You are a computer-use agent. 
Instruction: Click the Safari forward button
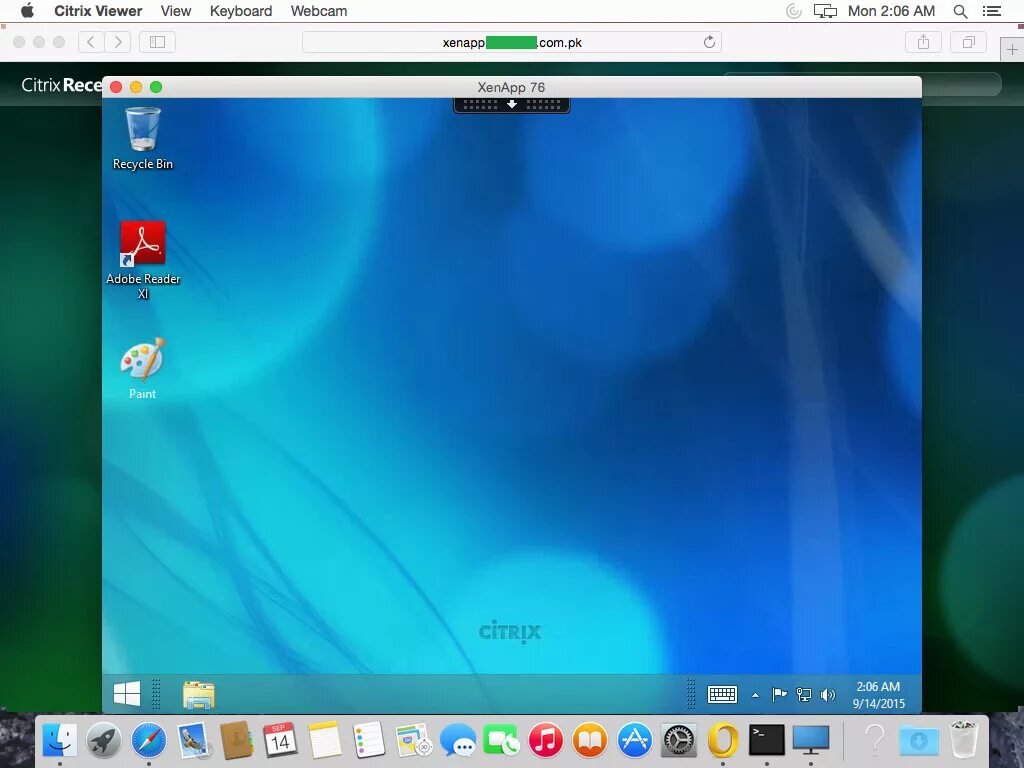point(118,42)
